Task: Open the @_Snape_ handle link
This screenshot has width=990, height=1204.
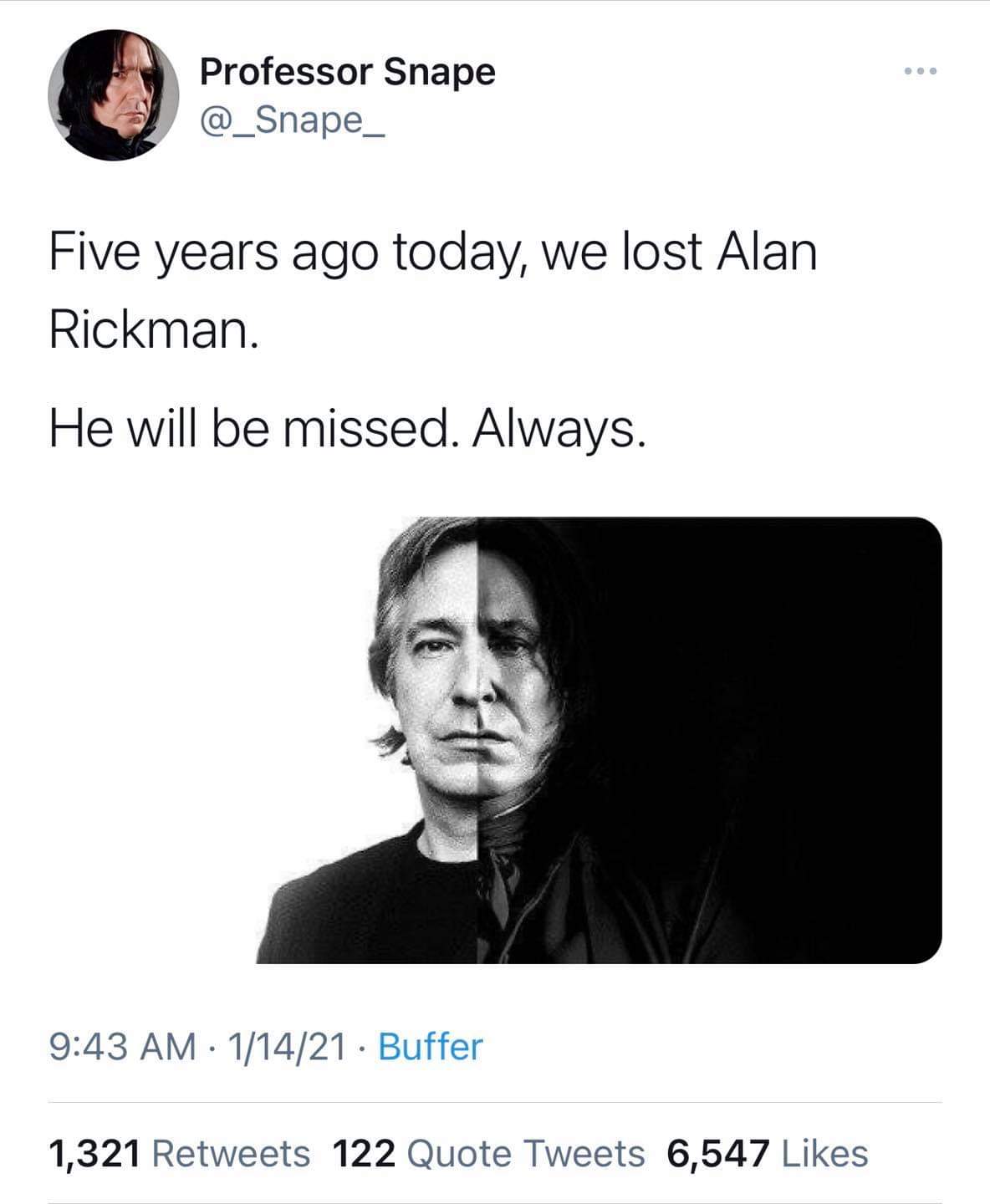Action: point(292,121)
